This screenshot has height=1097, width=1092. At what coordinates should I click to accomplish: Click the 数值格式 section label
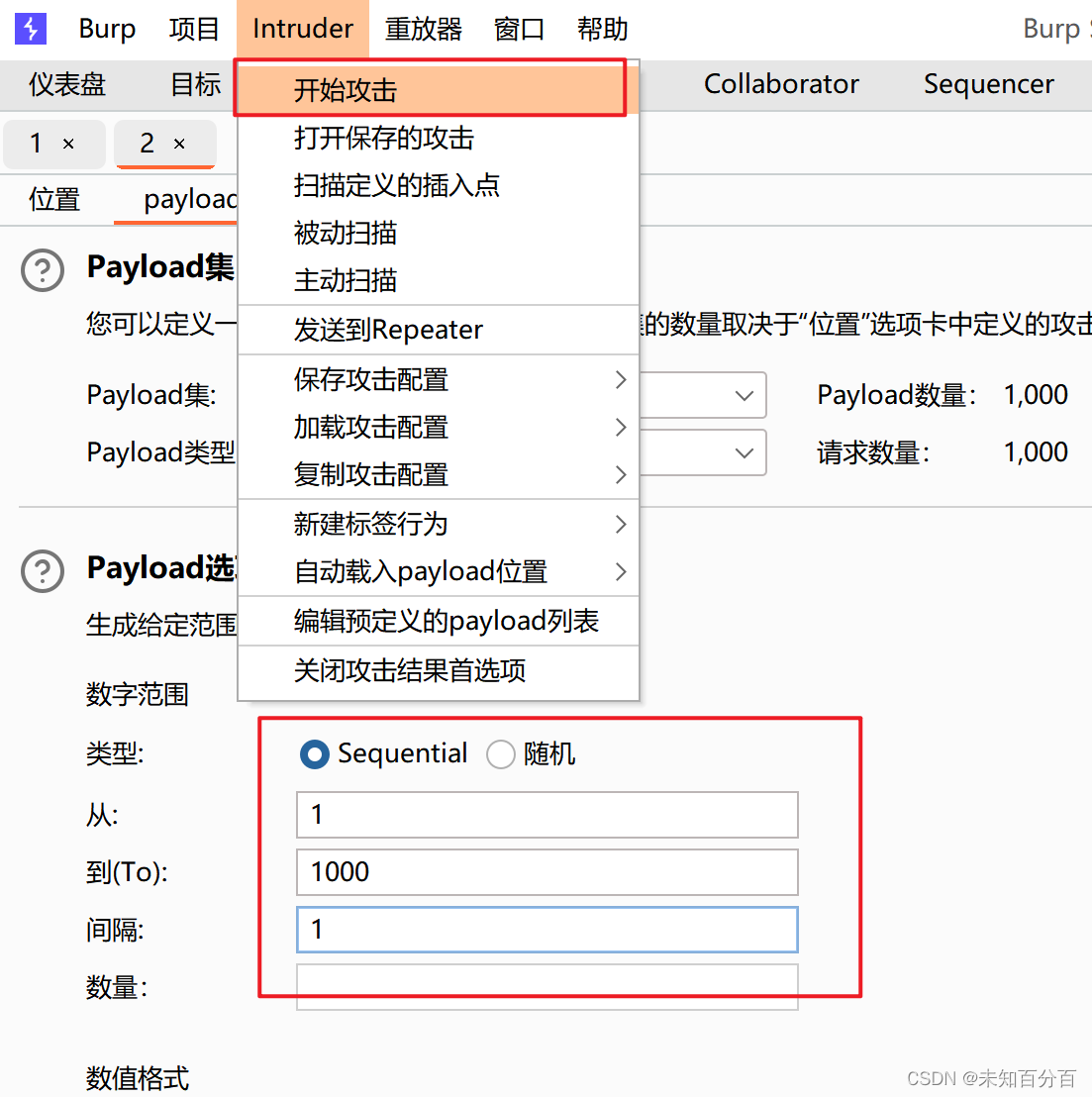pyautogui.click(x=137, y=1078)
